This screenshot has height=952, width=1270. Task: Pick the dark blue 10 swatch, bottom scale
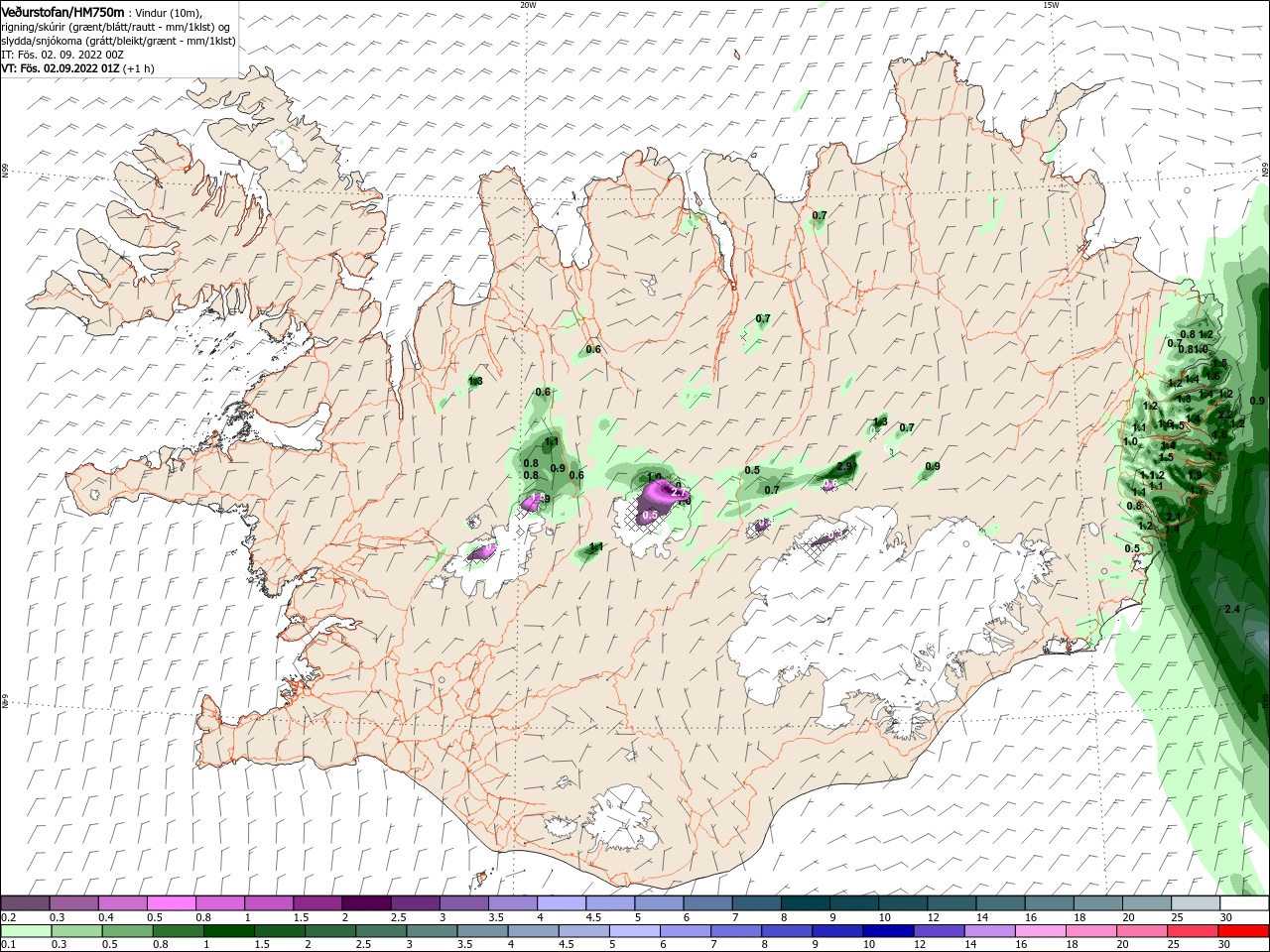tap(888, 932)
